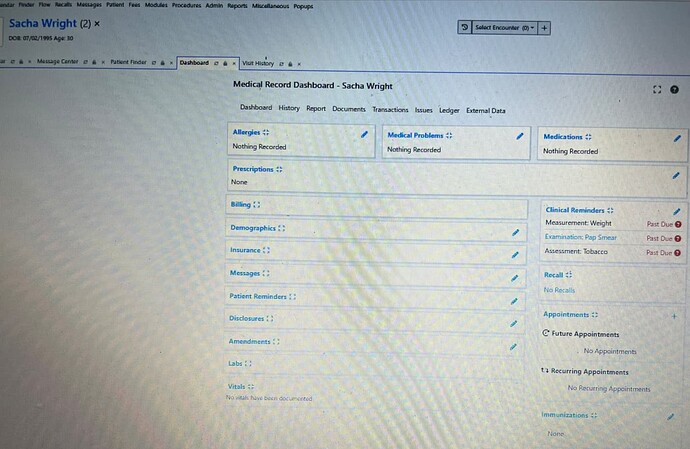
Task: Expand the Insurance section
Action: pos(266,250)
